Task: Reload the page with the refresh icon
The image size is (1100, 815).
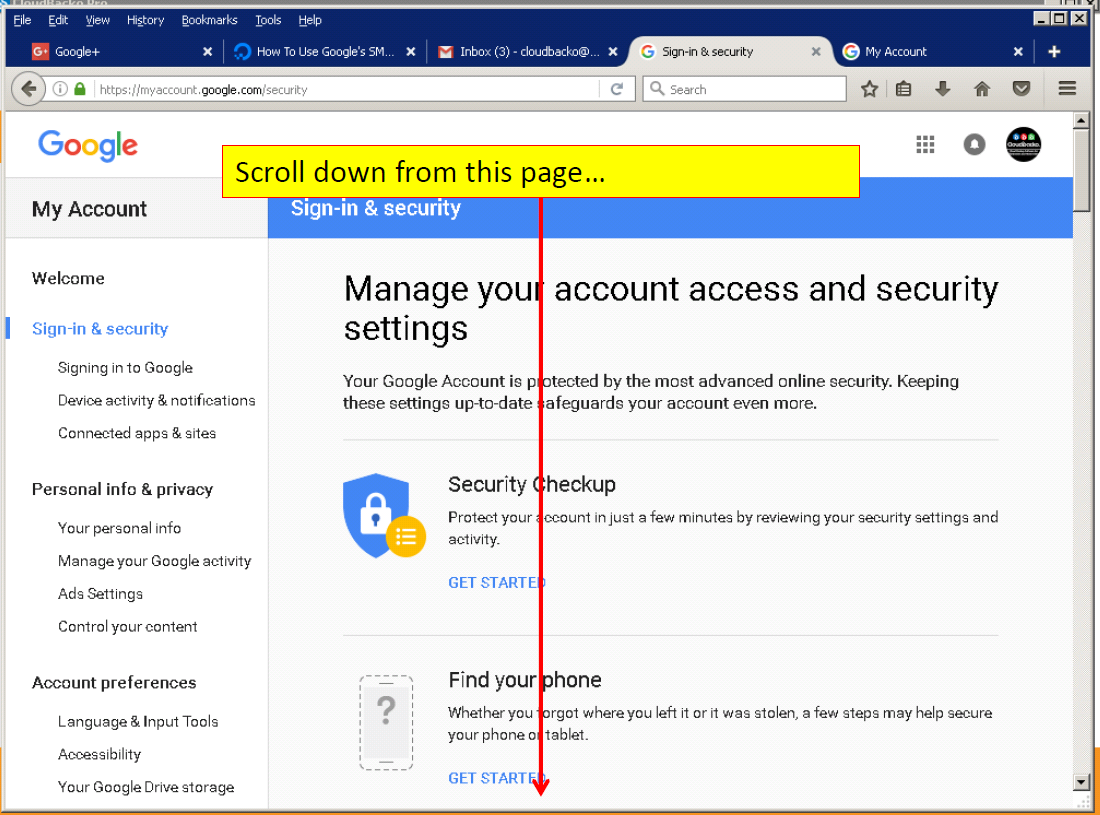Action: click(x=617, y=89)
